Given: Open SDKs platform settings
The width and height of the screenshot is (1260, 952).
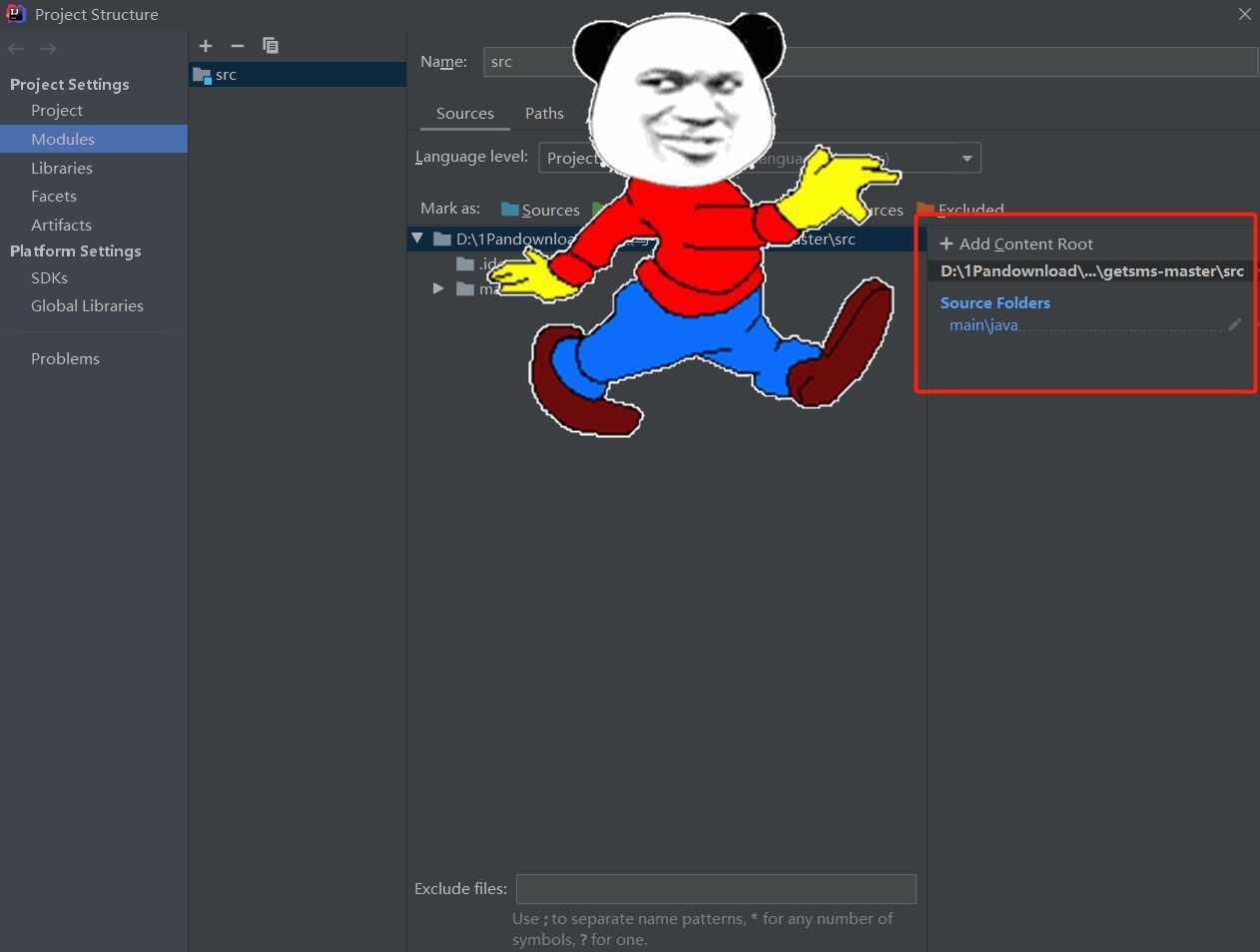Looking at the screenshot, I should coord(50,278).
